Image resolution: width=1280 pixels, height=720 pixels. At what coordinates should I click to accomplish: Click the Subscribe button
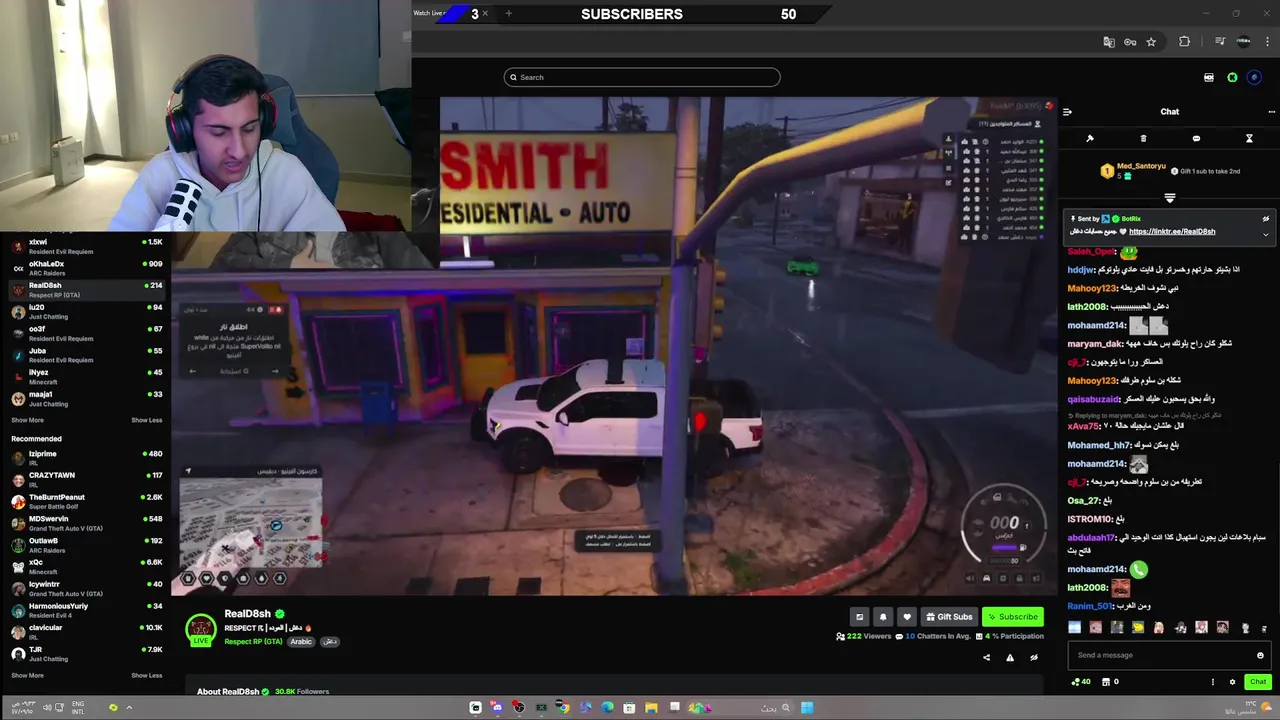pyautogui.click(x=1013, y=617)
